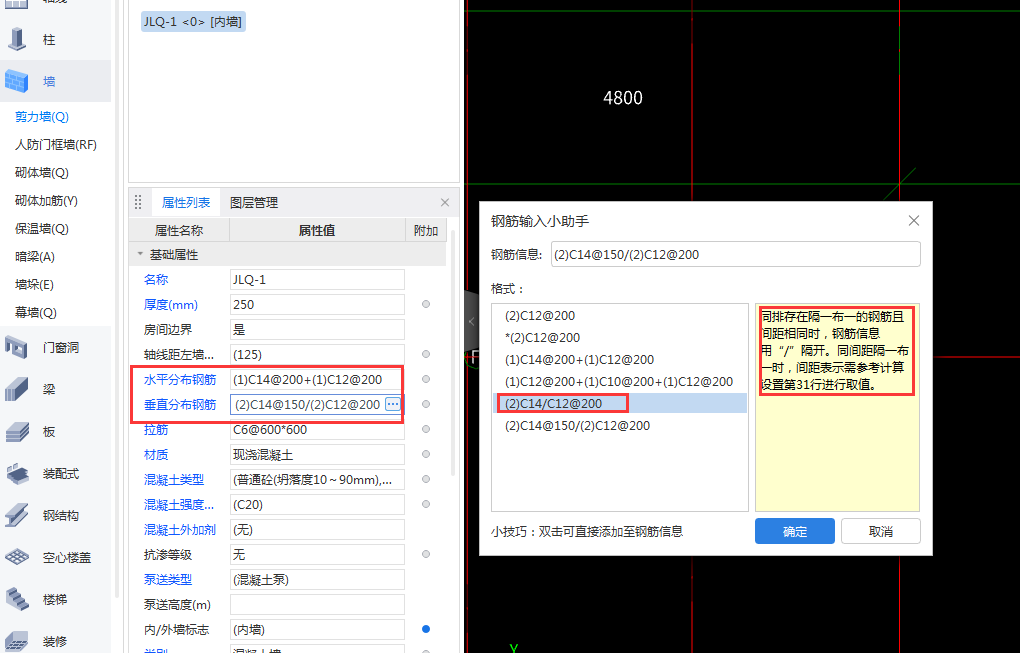Select 幕墙(Q) component type

pyautogui.click(x=35, y=312)
